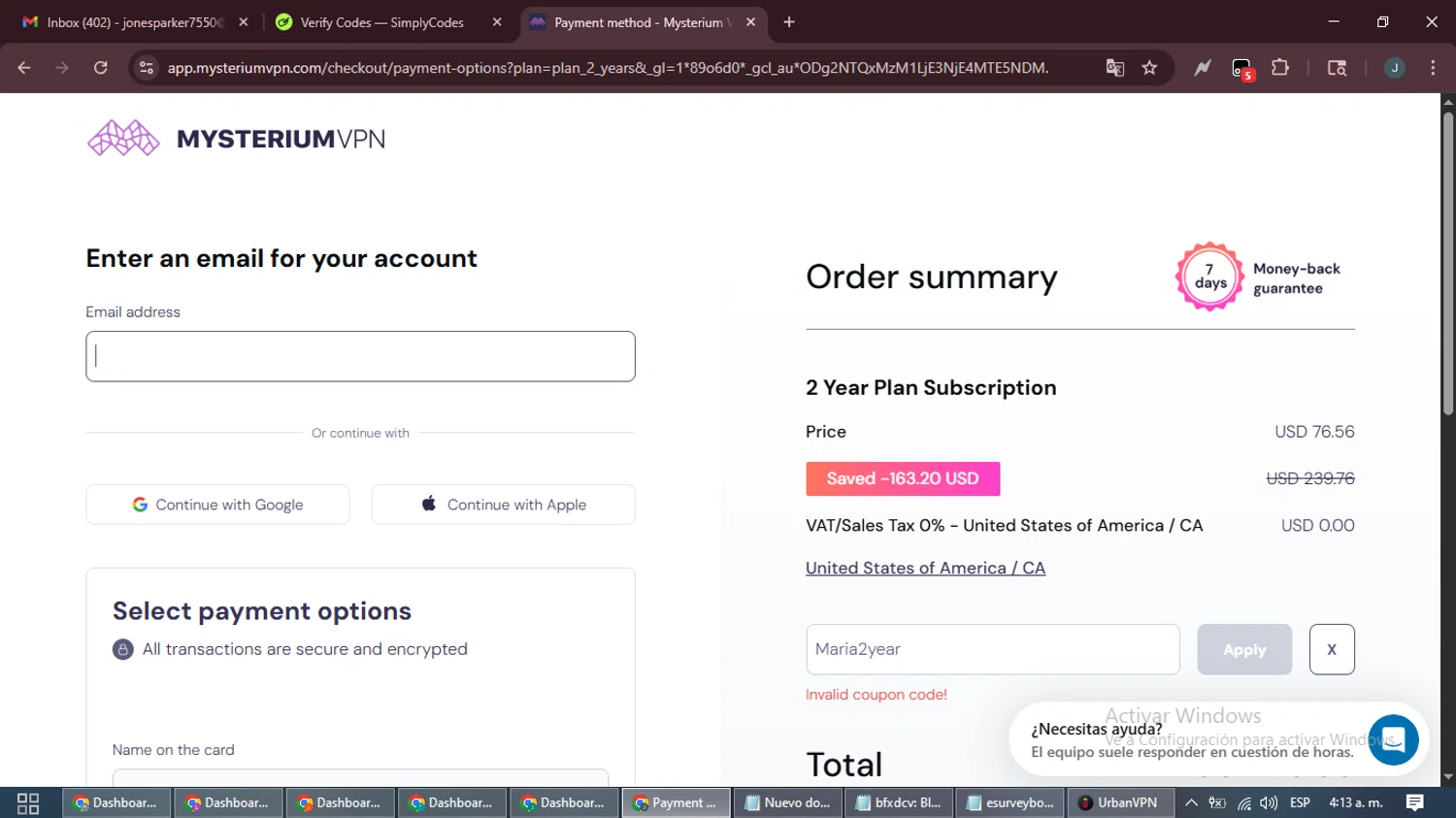The image size is (1456, 818).
Task: Close the Payment method Mysterium tab
Action: (750, 22)
